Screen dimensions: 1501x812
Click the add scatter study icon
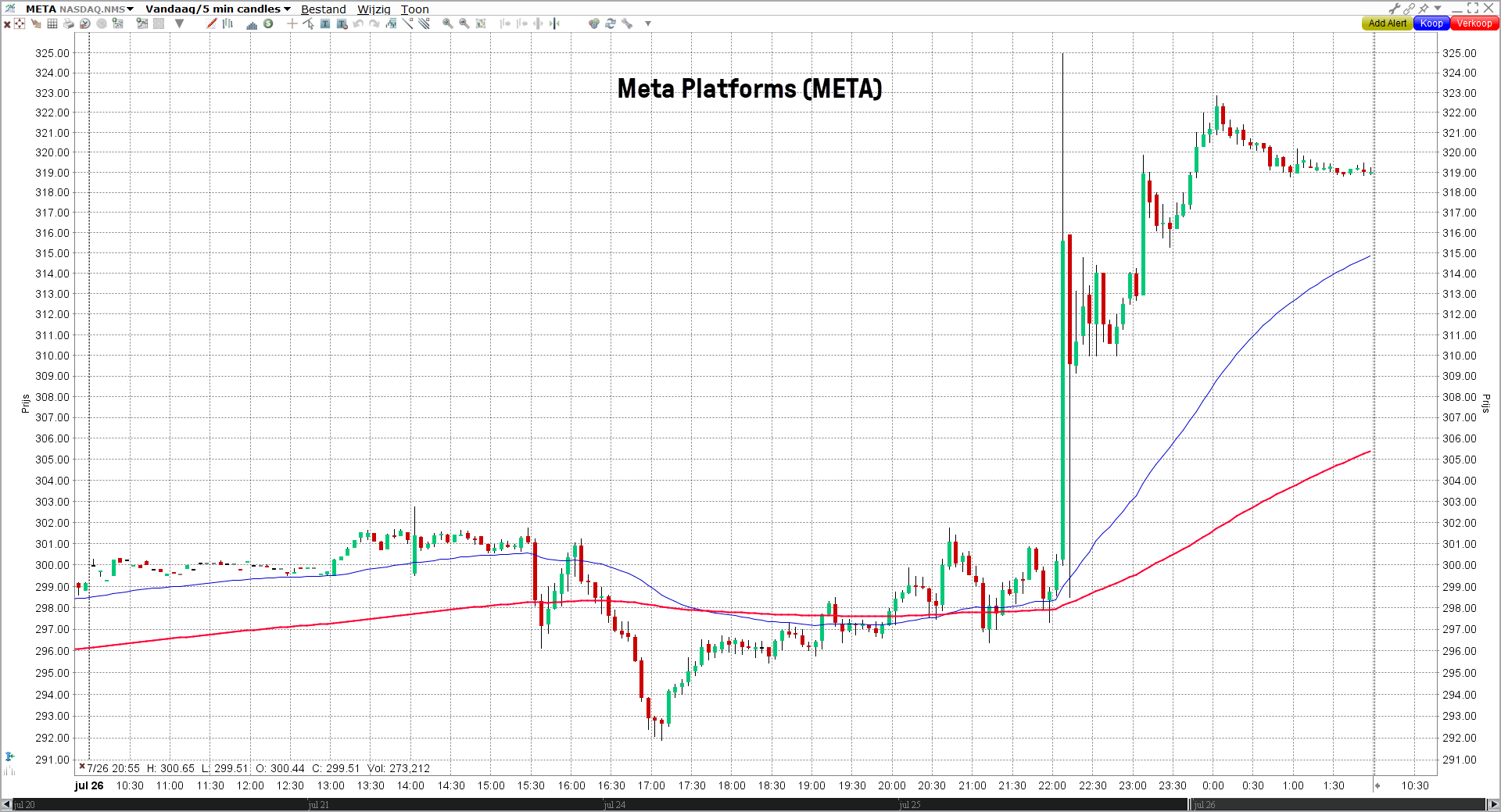click(117, 23)
